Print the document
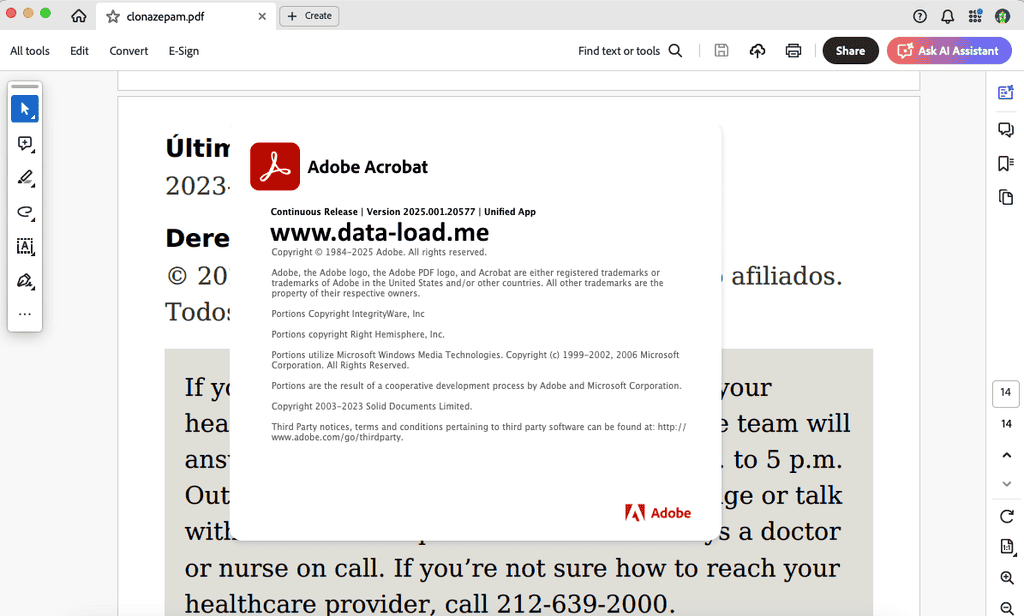This screenshot has height=616, width=1024. coord(793,50)
